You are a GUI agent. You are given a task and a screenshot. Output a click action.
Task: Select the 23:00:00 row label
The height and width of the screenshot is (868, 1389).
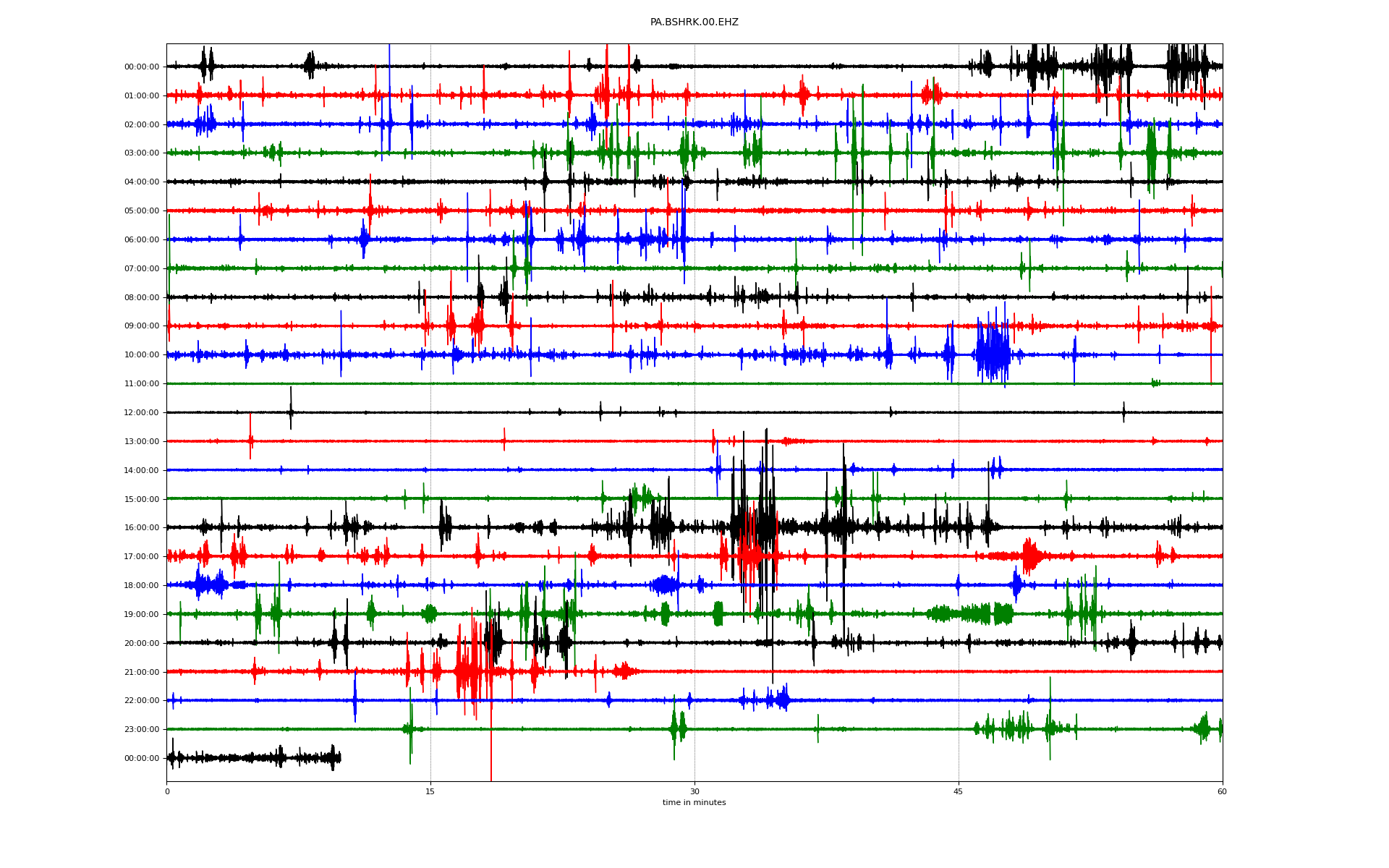click(142, 729)
